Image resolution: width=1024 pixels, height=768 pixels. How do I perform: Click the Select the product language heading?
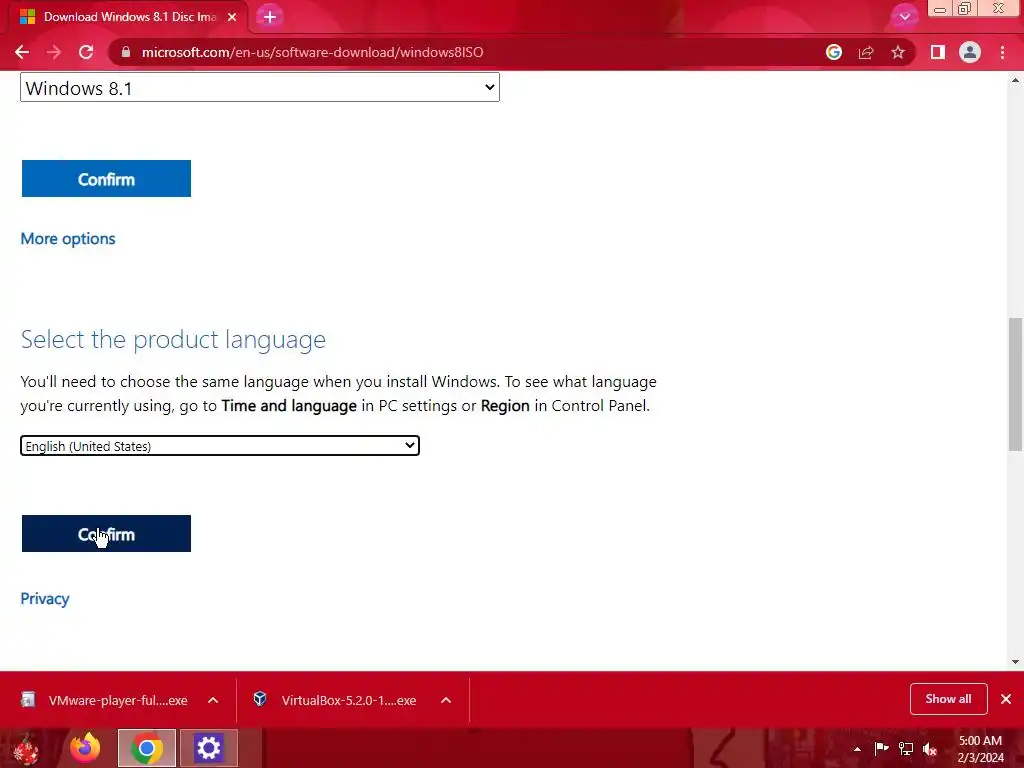point(173,340)
